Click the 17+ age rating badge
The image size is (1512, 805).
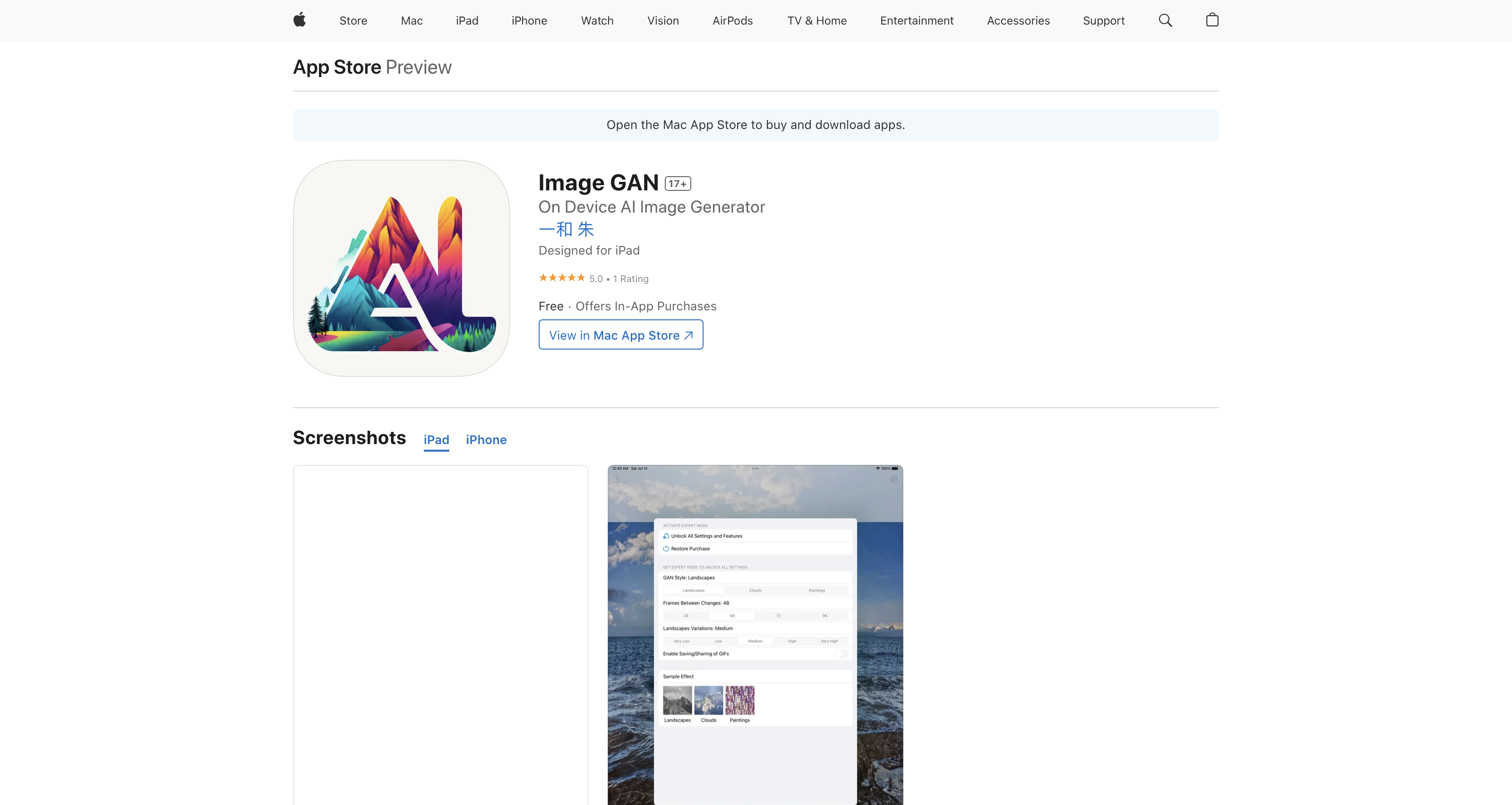(678, 184)
